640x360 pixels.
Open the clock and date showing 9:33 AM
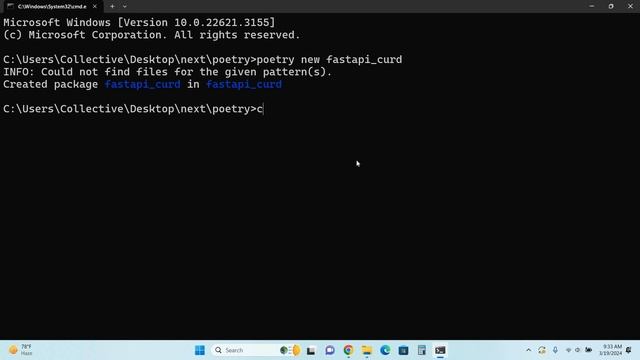(611, 350)
